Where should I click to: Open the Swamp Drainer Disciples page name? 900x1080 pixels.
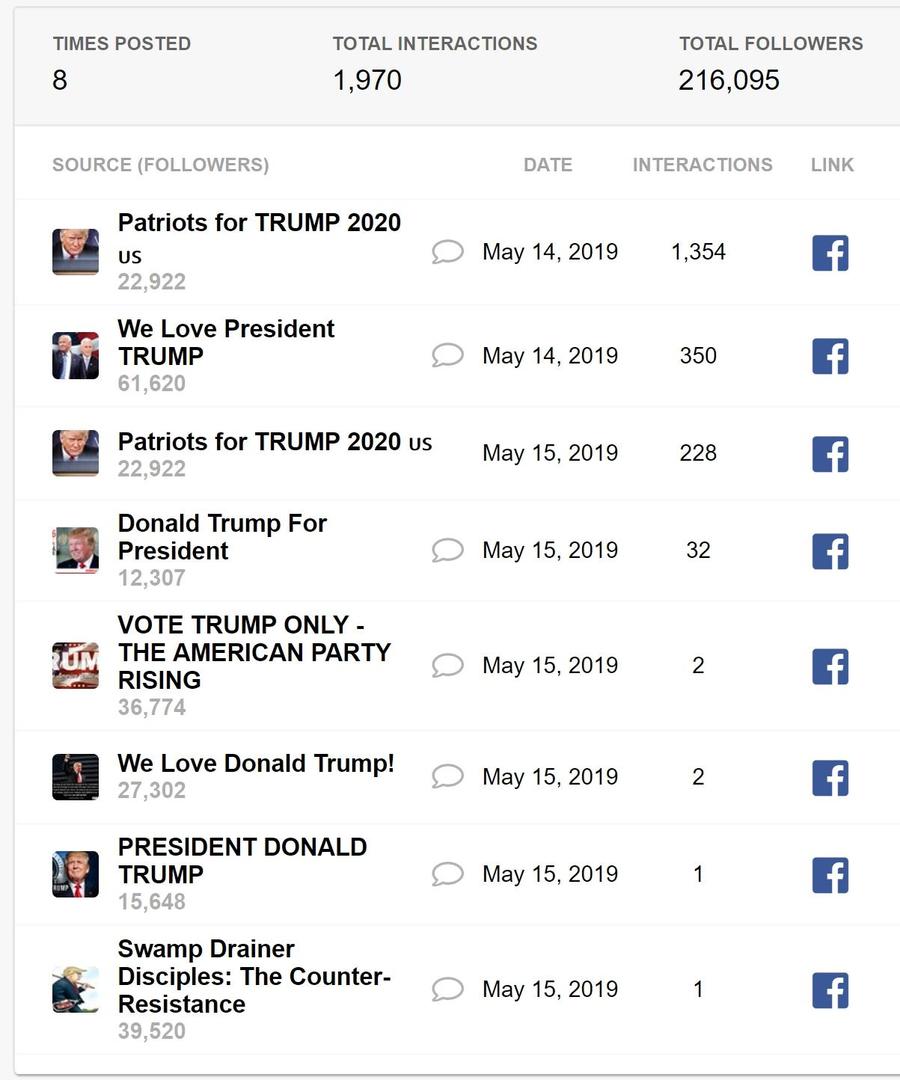254,976
